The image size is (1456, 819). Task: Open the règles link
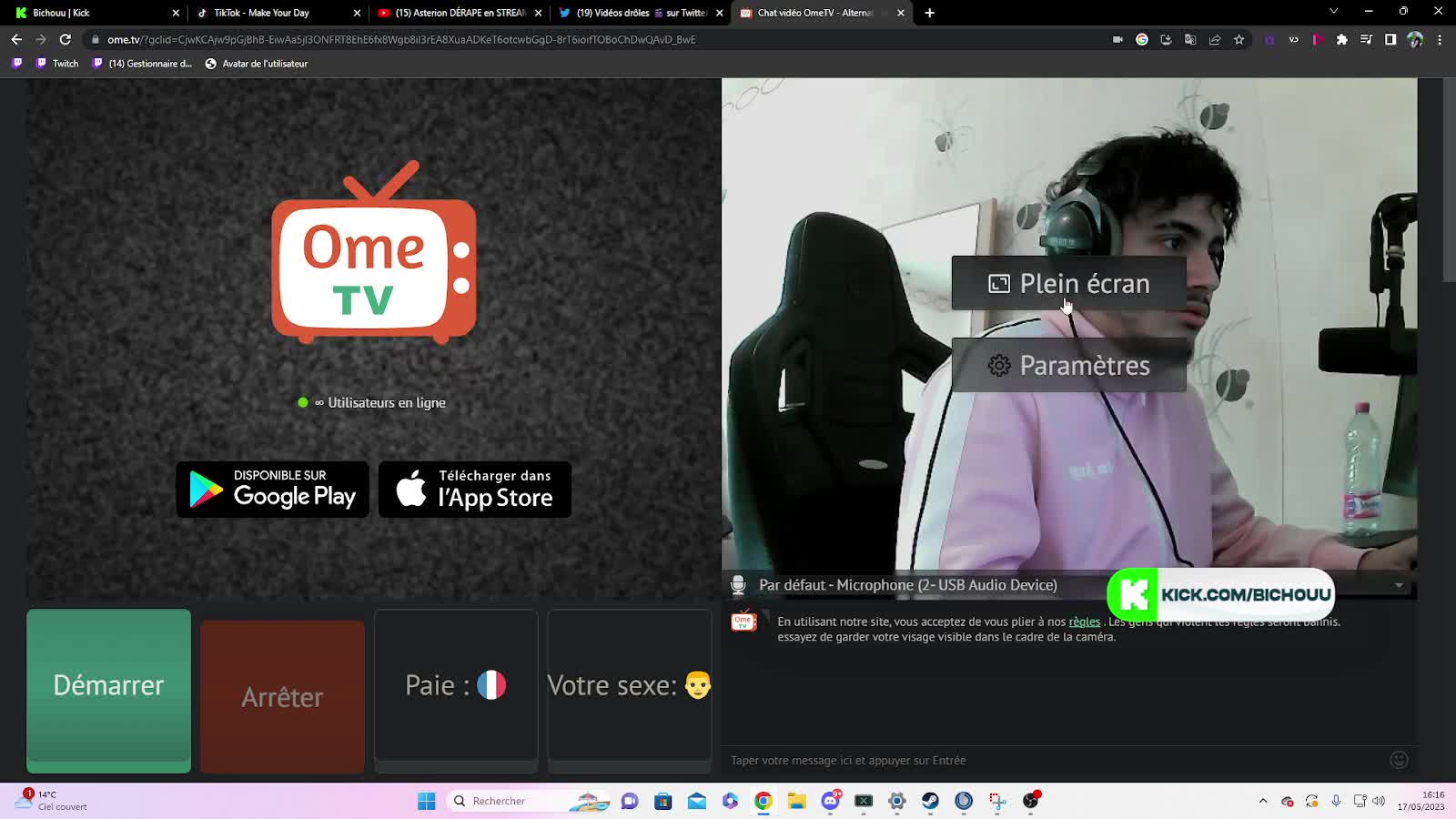point(1084,622)
